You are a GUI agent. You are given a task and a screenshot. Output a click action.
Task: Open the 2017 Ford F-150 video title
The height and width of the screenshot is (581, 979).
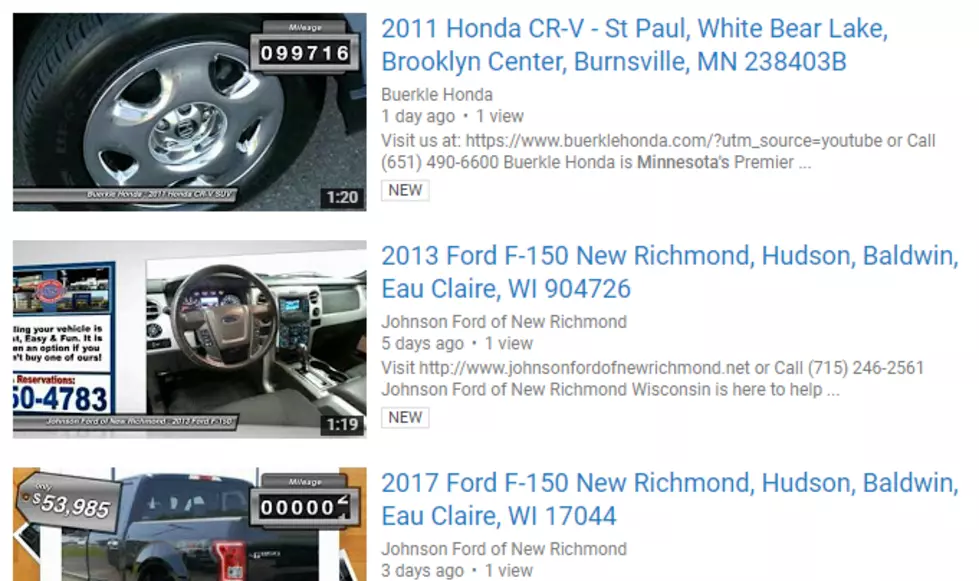tap(669, 499)
